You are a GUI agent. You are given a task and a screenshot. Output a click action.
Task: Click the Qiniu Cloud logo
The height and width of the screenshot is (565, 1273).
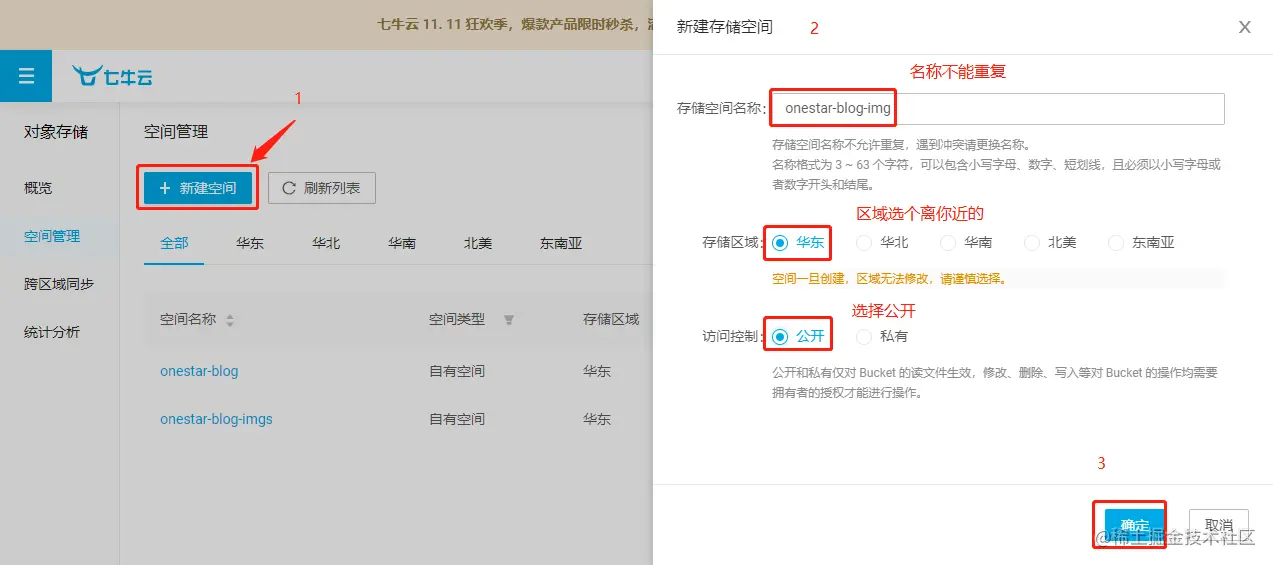click(111, 76)
